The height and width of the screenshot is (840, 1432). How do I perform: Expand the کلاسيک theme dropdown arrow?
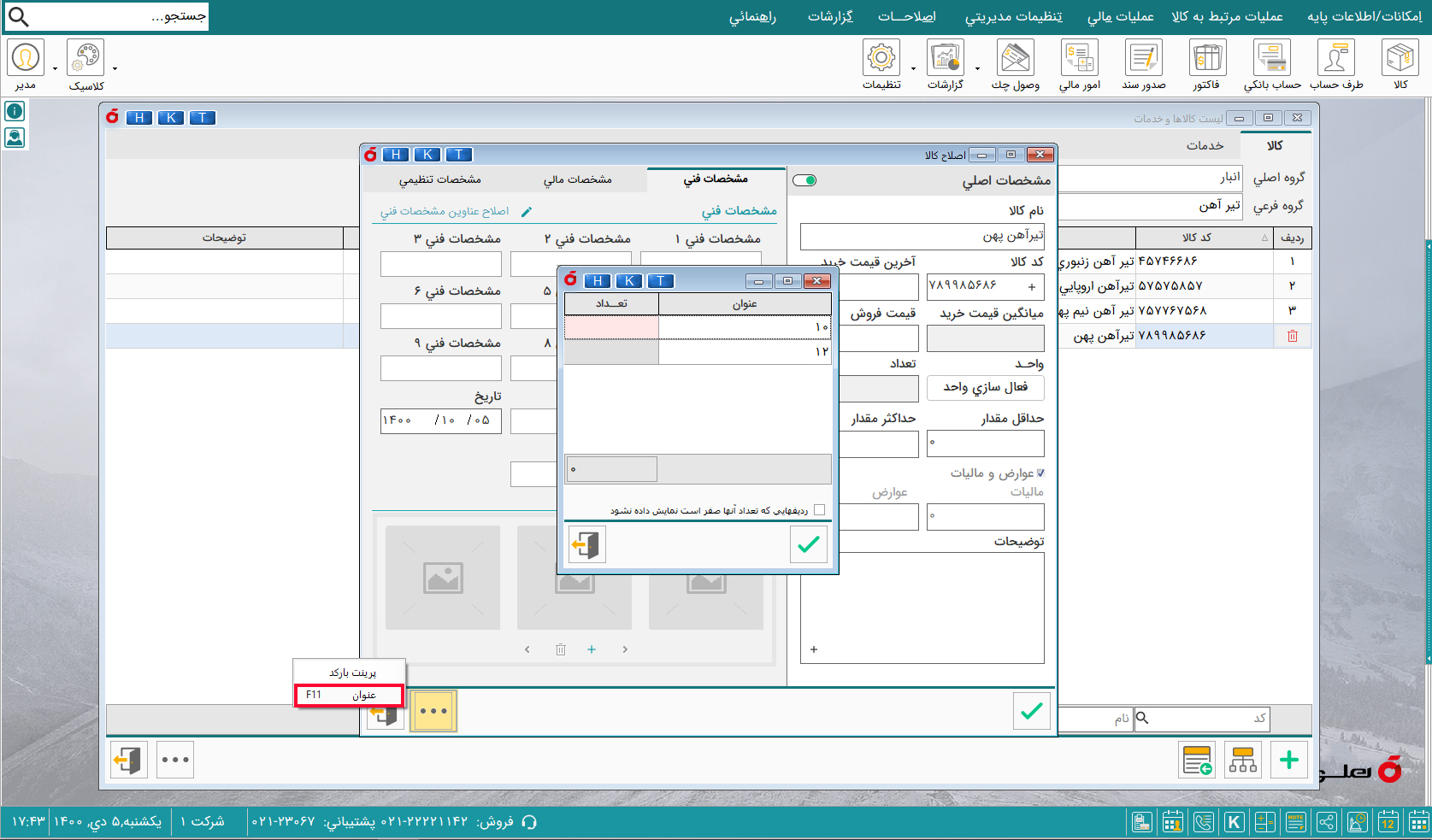tap(115, 68)
